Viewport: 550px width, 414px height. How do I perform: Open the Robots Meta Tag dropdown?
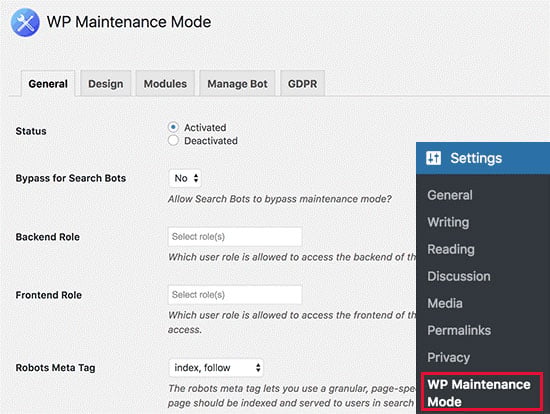pos(216,367)
